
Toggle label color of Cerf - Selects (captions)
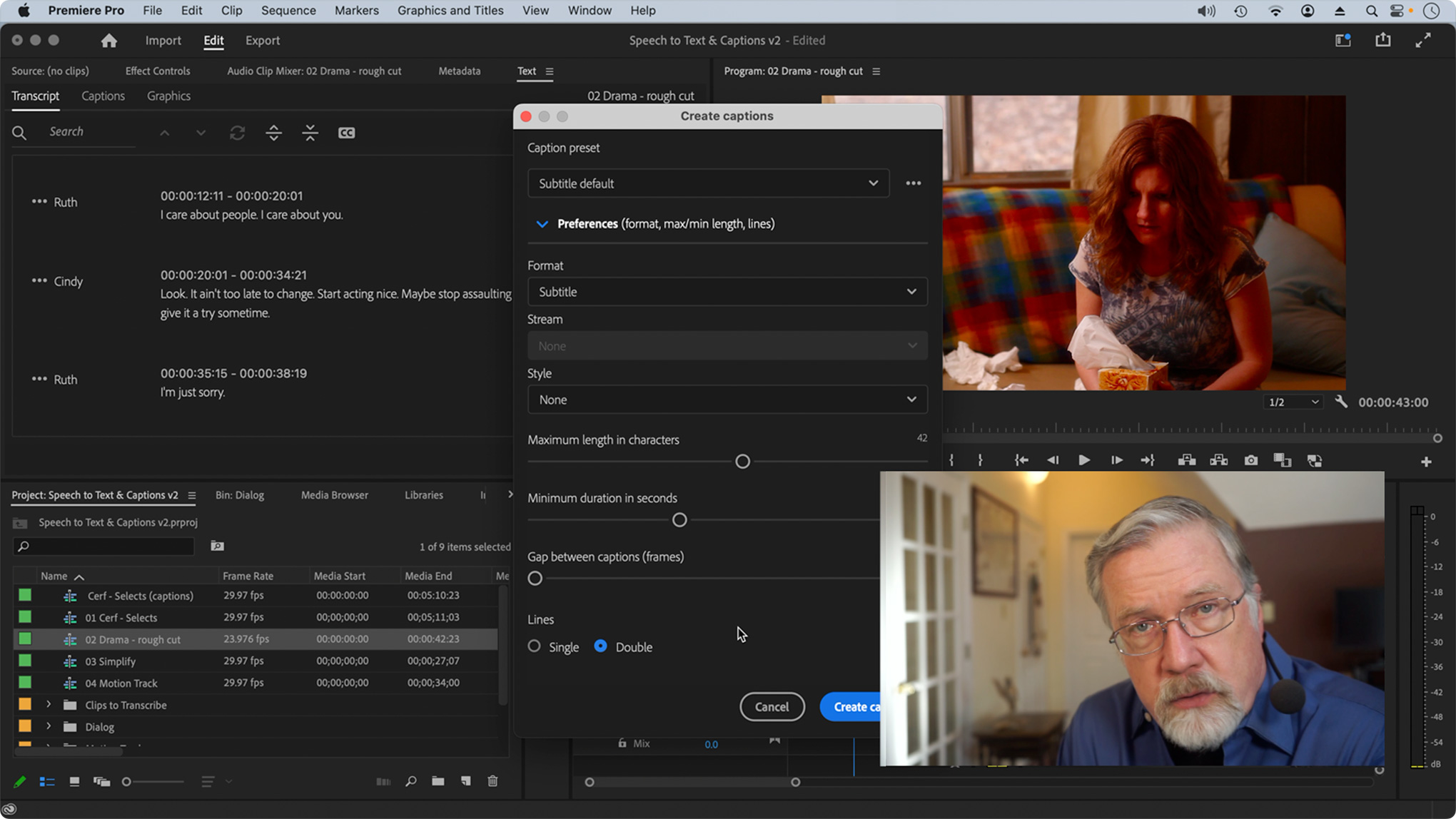[x=25, y=595]
